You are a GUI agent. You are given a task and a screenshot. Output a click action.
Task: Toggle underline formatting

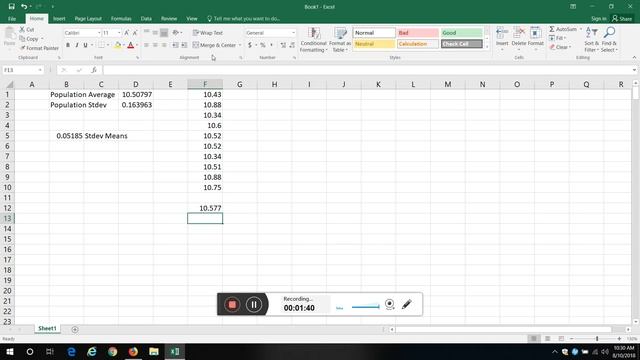click(x=85, y=45)
